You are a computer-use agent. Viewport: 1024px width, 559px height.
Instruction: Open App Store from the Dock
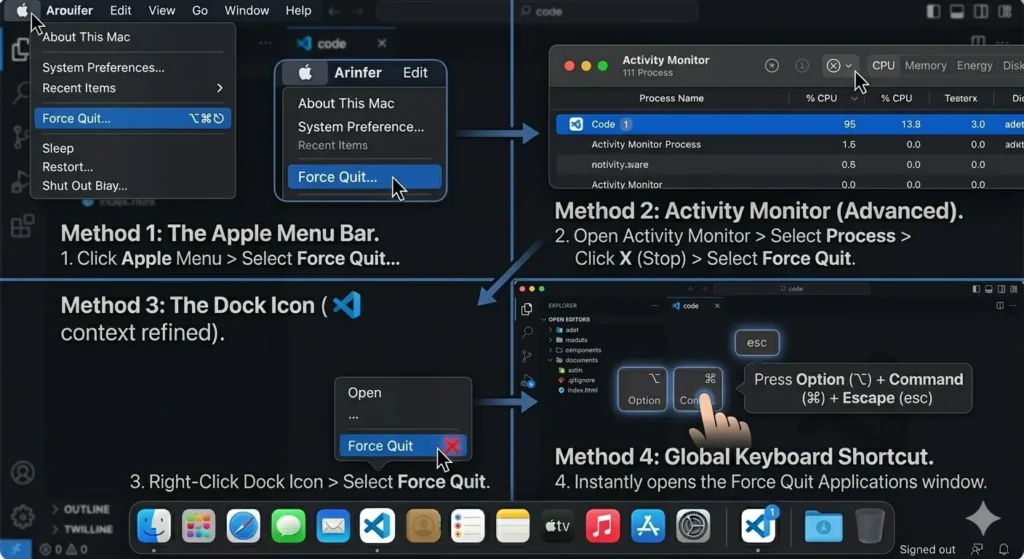click(648, 526)
